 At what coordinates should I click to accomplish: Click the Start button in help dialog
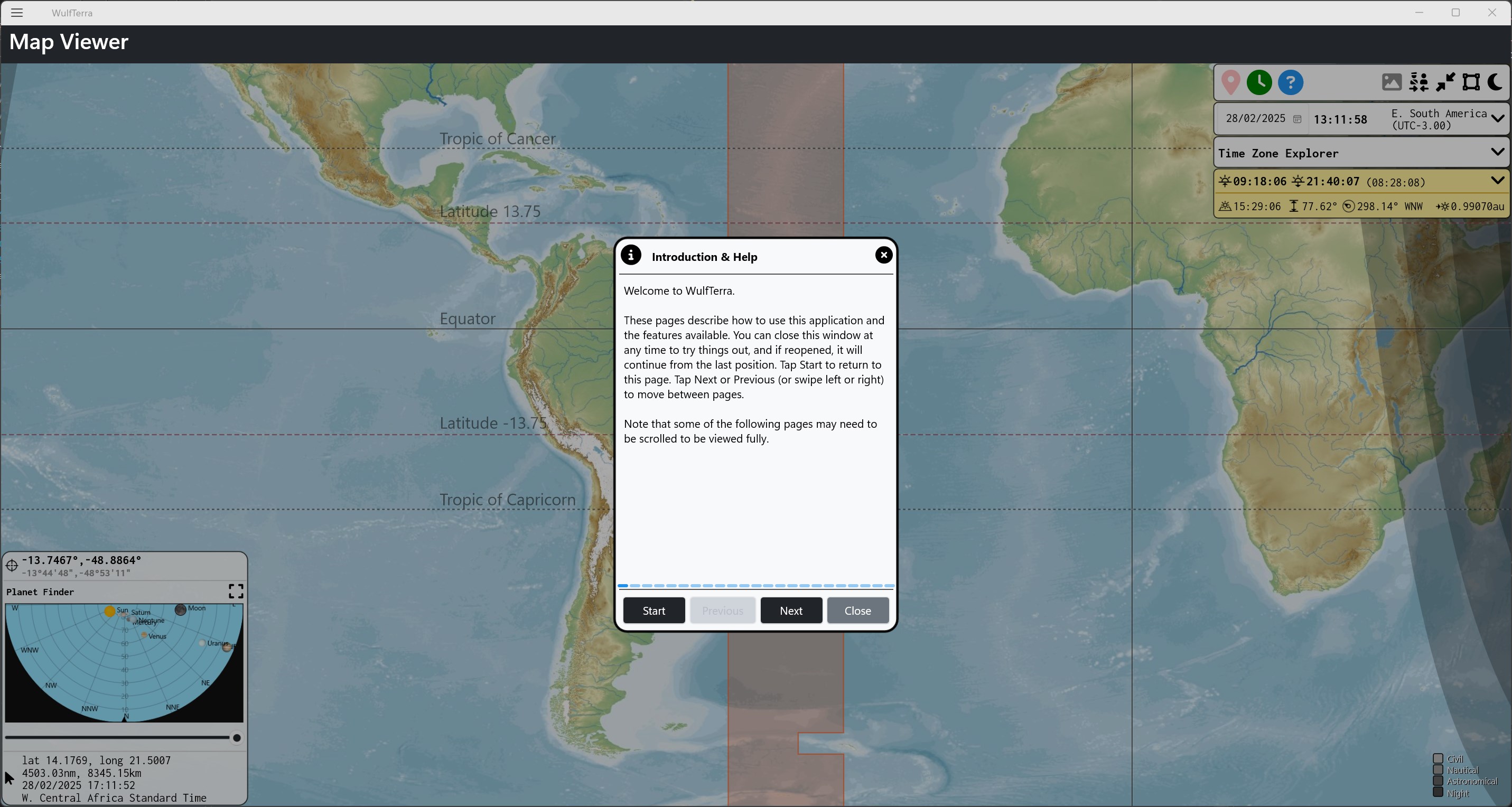point(654,611)
